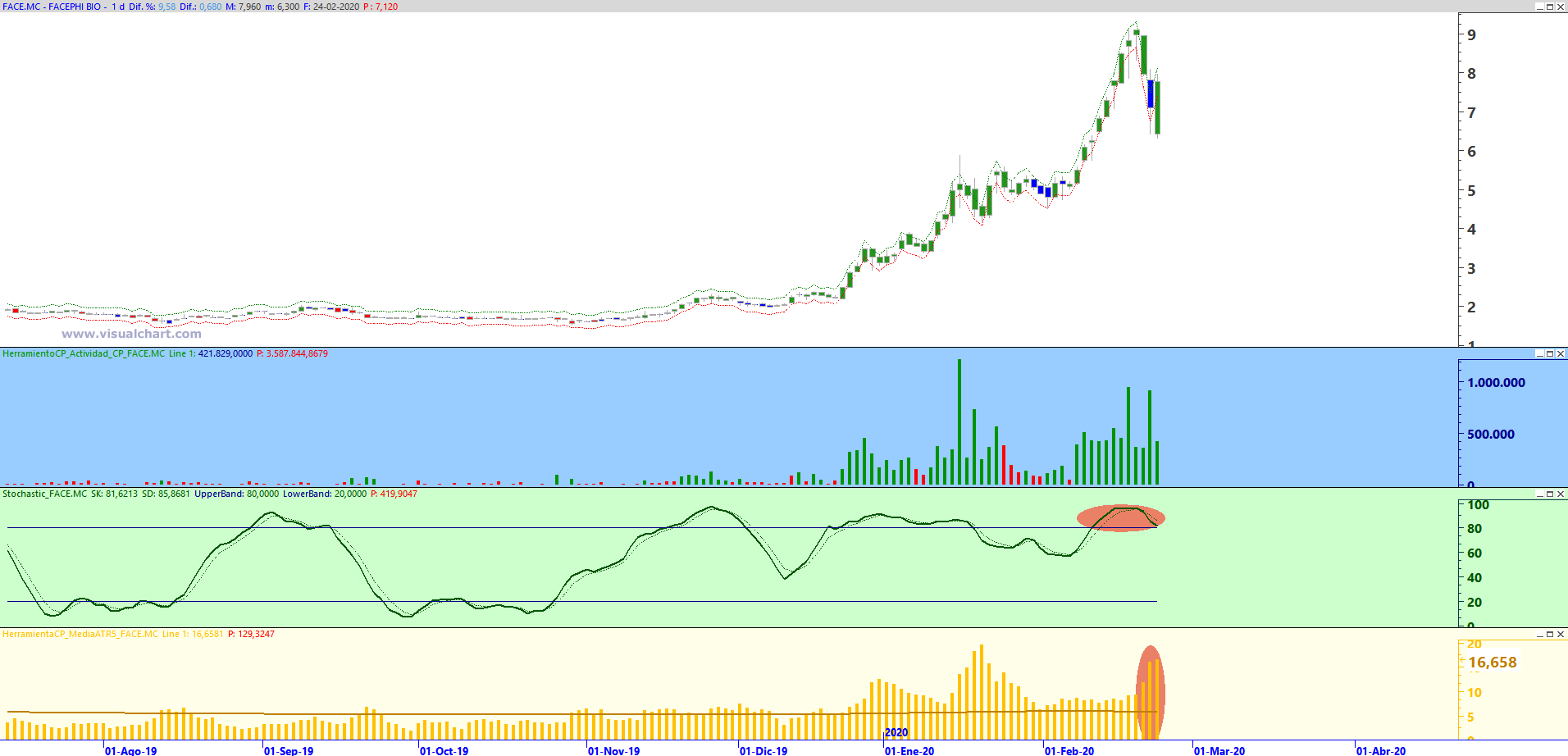Click the P: 7,120 price value in header
Viewport: 1568px width, 756px height.
[x=381, y=7]
